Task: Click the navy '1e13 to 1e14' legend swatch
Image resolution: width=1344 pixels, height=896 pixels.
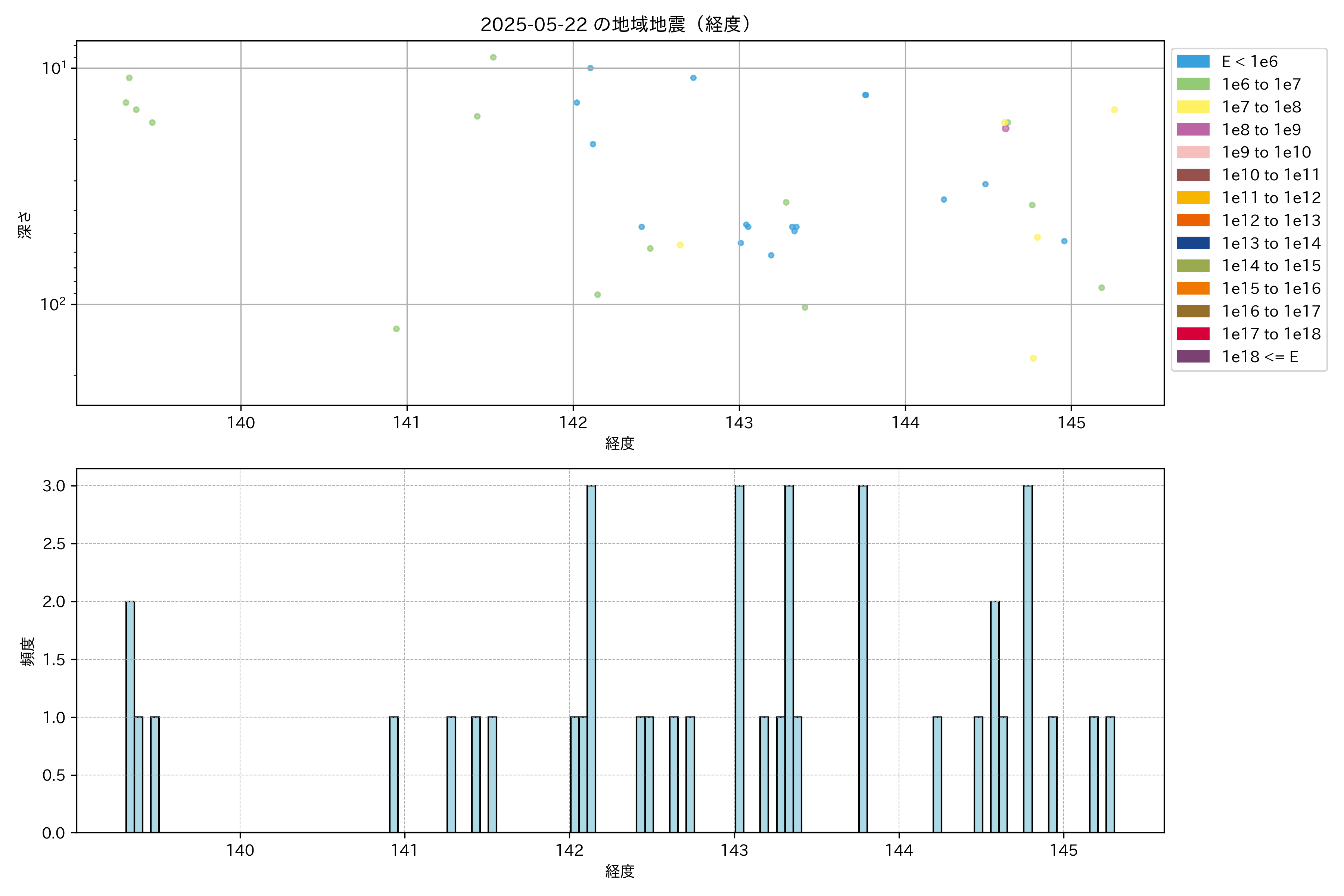Action: (x=1193, y=243)
